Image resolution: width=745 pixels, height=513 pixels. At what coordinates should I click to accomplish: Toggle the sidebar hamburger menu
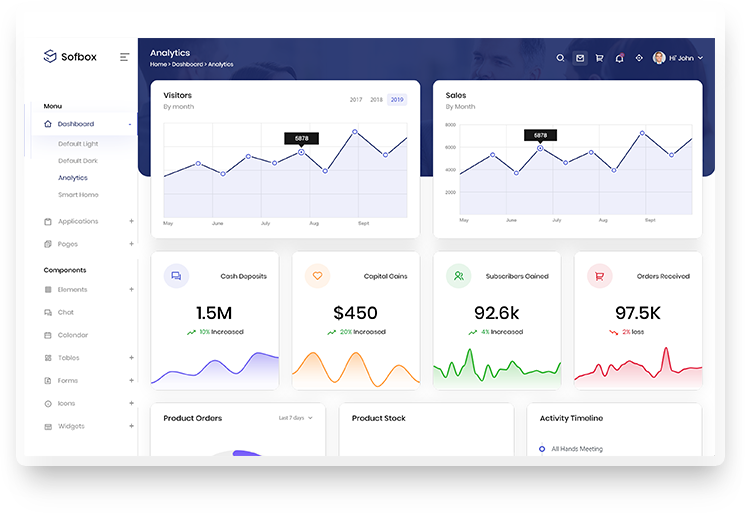[x=124, y=57]
